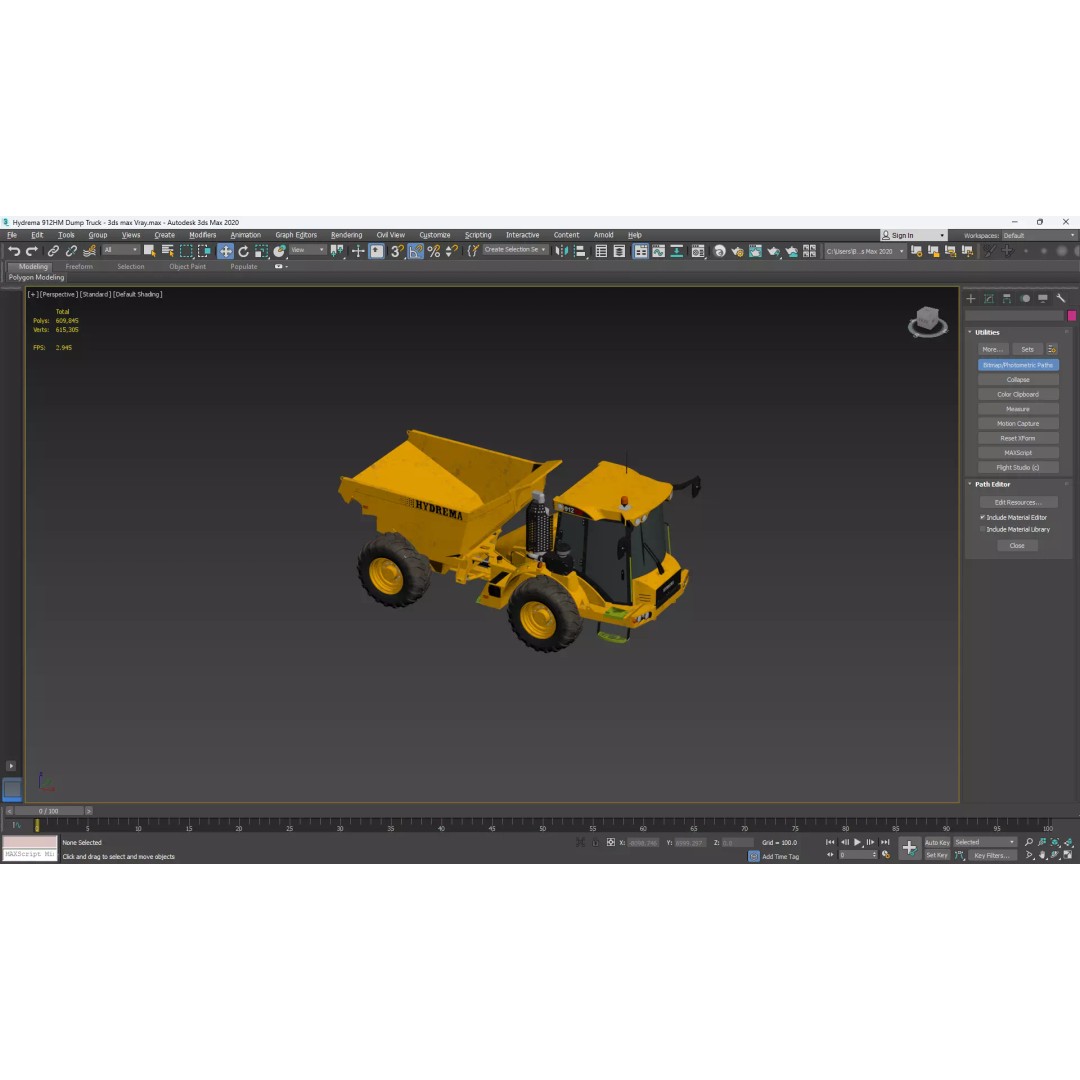Select the Select and Scale tool
Viewport: 1080px width, 1080px height.
(261, 251)
